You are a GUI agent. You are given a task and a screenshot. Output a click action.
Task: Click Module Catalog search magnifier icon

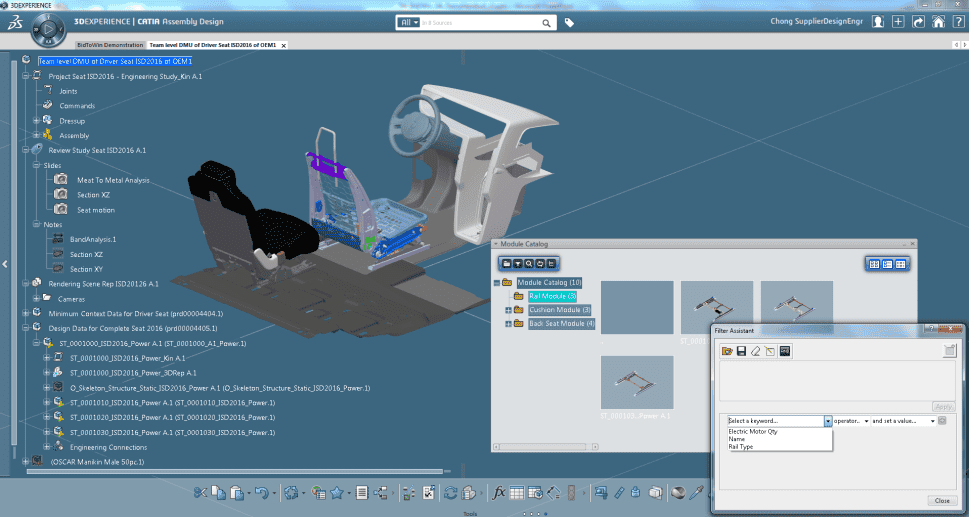tap(528, 263)
